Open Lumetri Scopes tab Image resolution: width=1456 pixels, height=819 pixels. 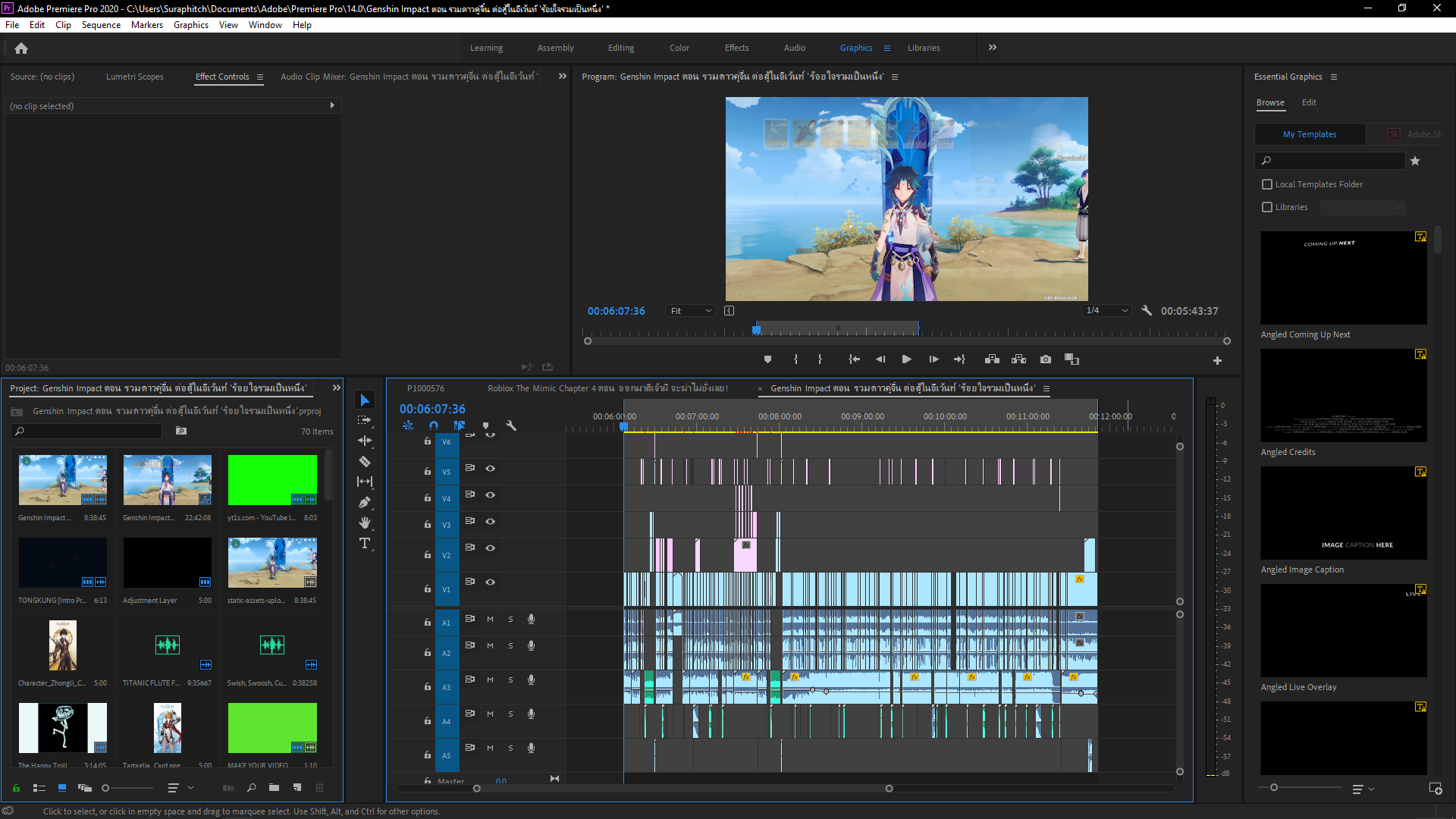(134, 77)
